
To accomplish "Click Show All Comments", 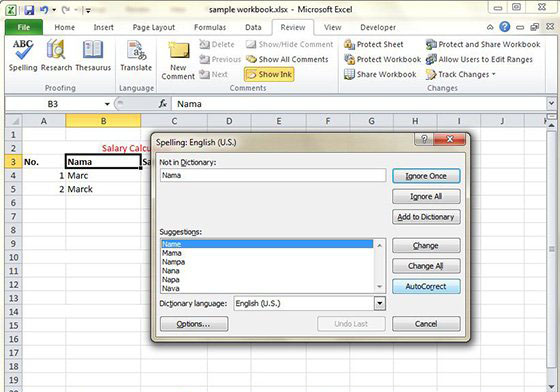I will 287,59.
